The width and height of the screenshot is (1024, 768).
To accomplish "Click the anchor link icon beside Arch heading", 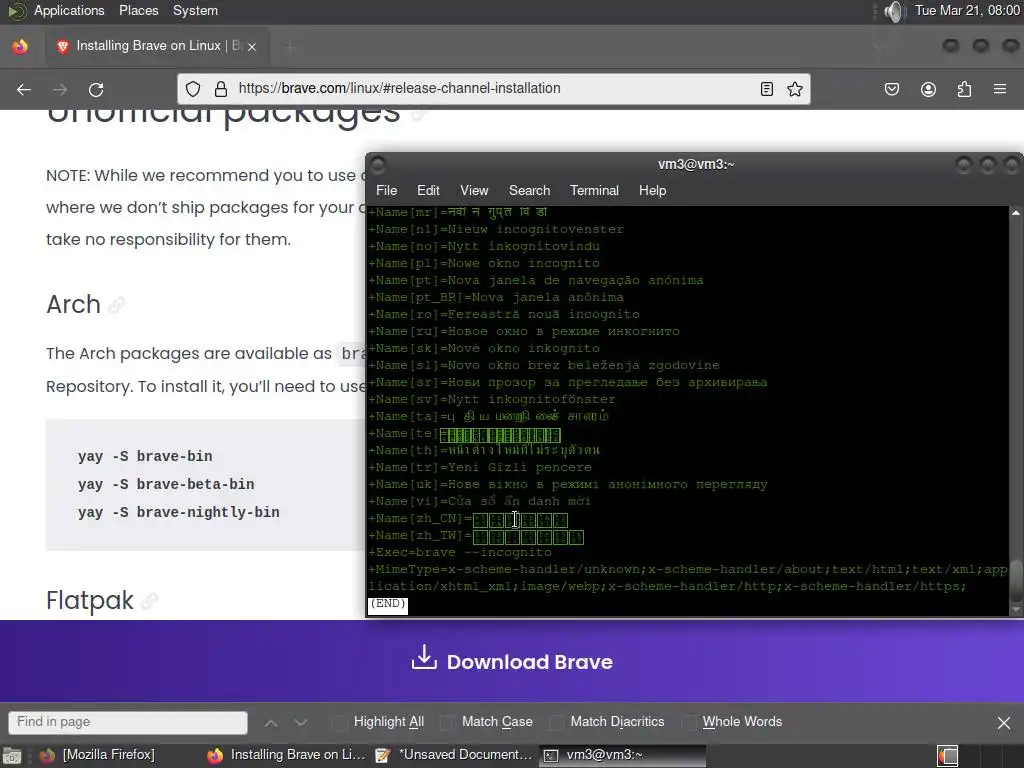I will coord(117,305).
